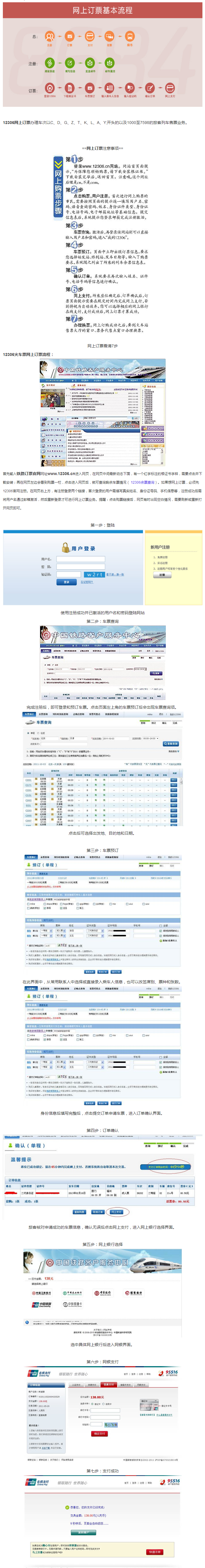The image size is (205, 1568).
Task: Click the 输入验证码 icon in the 订票 row
Action: click(x=130, y=88)
